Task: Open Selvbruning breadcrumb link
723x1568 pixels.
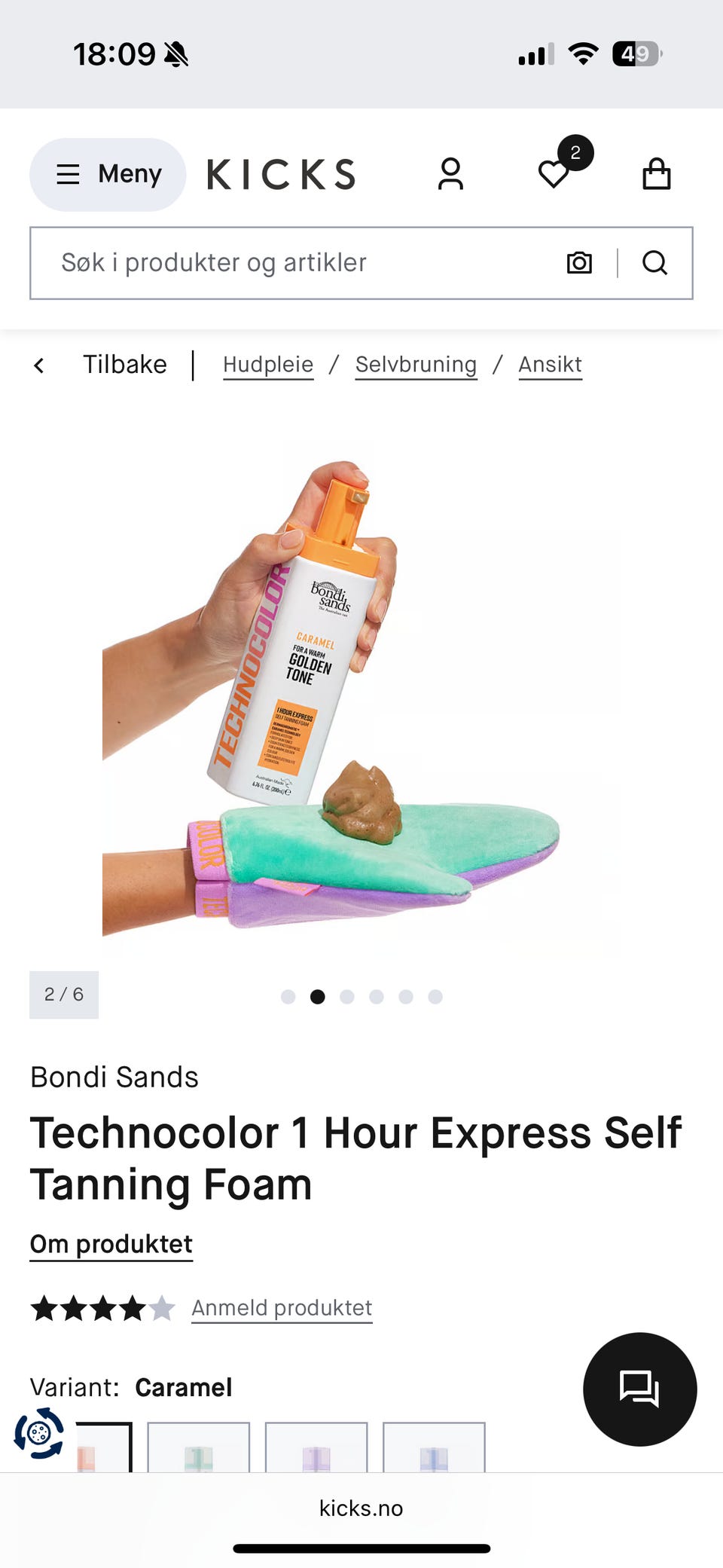Action: [x=416, y=365]
